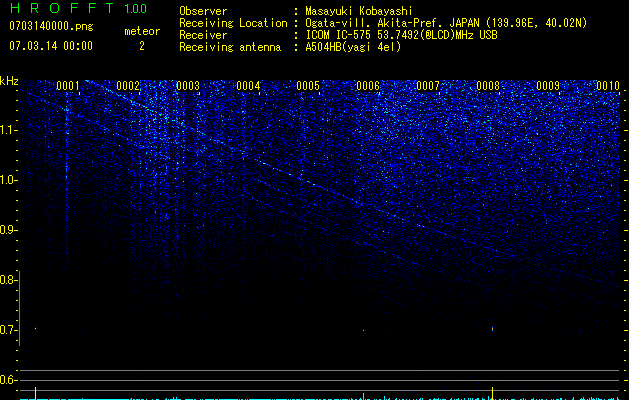Click the A504HB(yagi 4el) antenna text

pyautogui.click(x=353, y=47)
